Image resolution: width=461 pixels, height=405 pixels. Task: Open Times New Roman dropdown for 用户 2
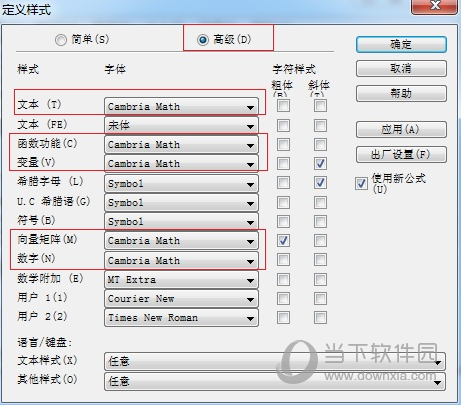click(181, 318)
